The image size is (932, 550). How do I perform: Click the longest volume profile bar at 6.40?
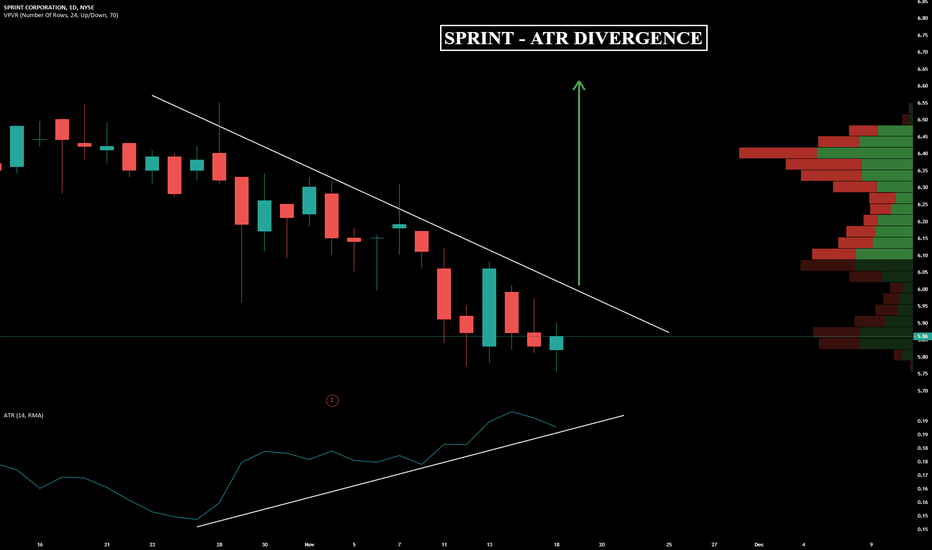pyautogui.click(x=826, y=153)
